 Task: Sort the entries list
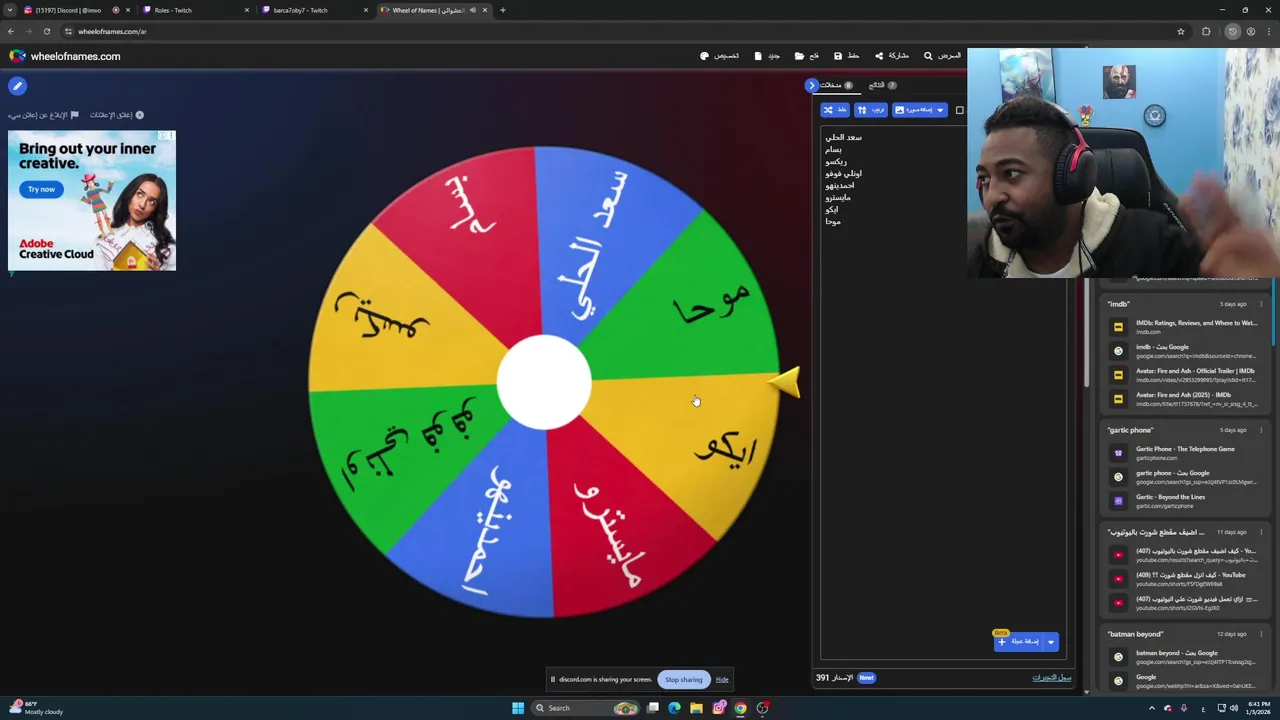coord(870,110)
